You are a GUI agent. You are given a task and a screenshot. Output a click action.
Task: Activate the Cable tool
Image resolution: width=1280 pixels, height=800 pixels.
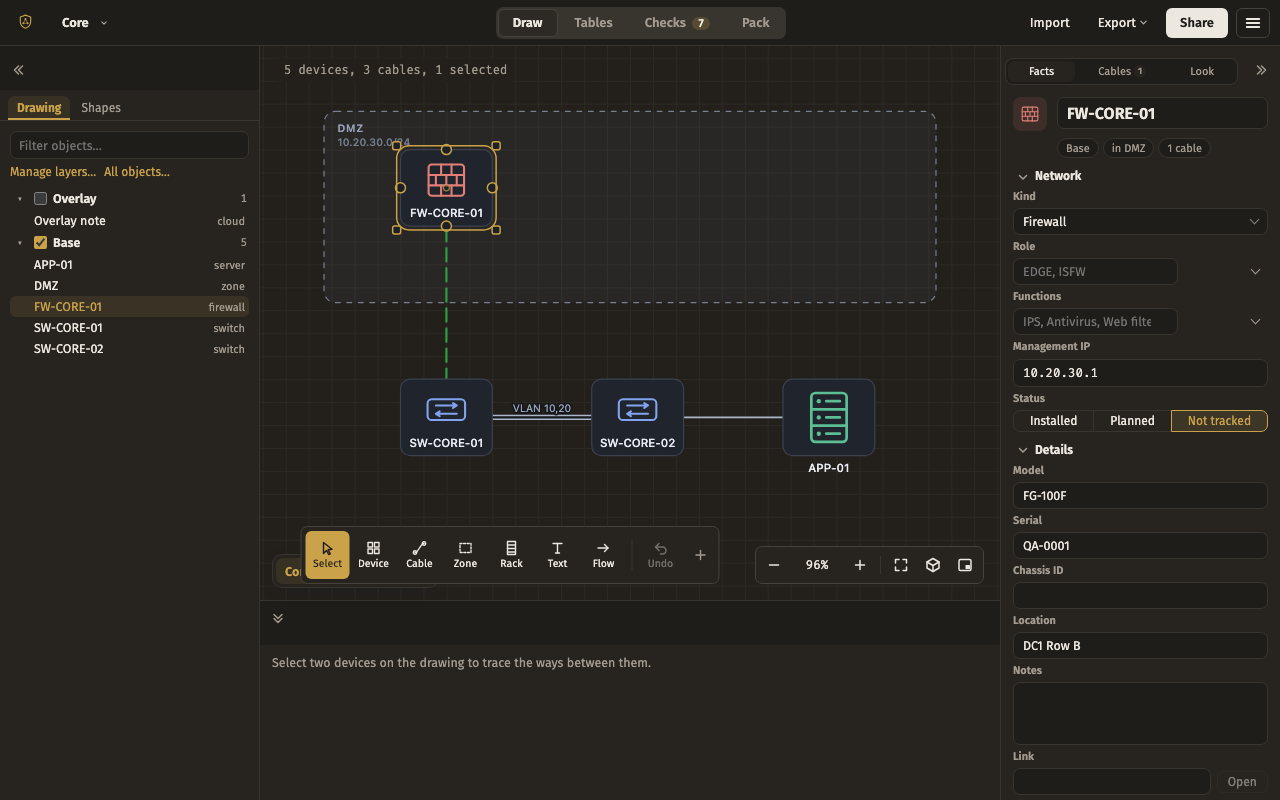click(419, 555)
